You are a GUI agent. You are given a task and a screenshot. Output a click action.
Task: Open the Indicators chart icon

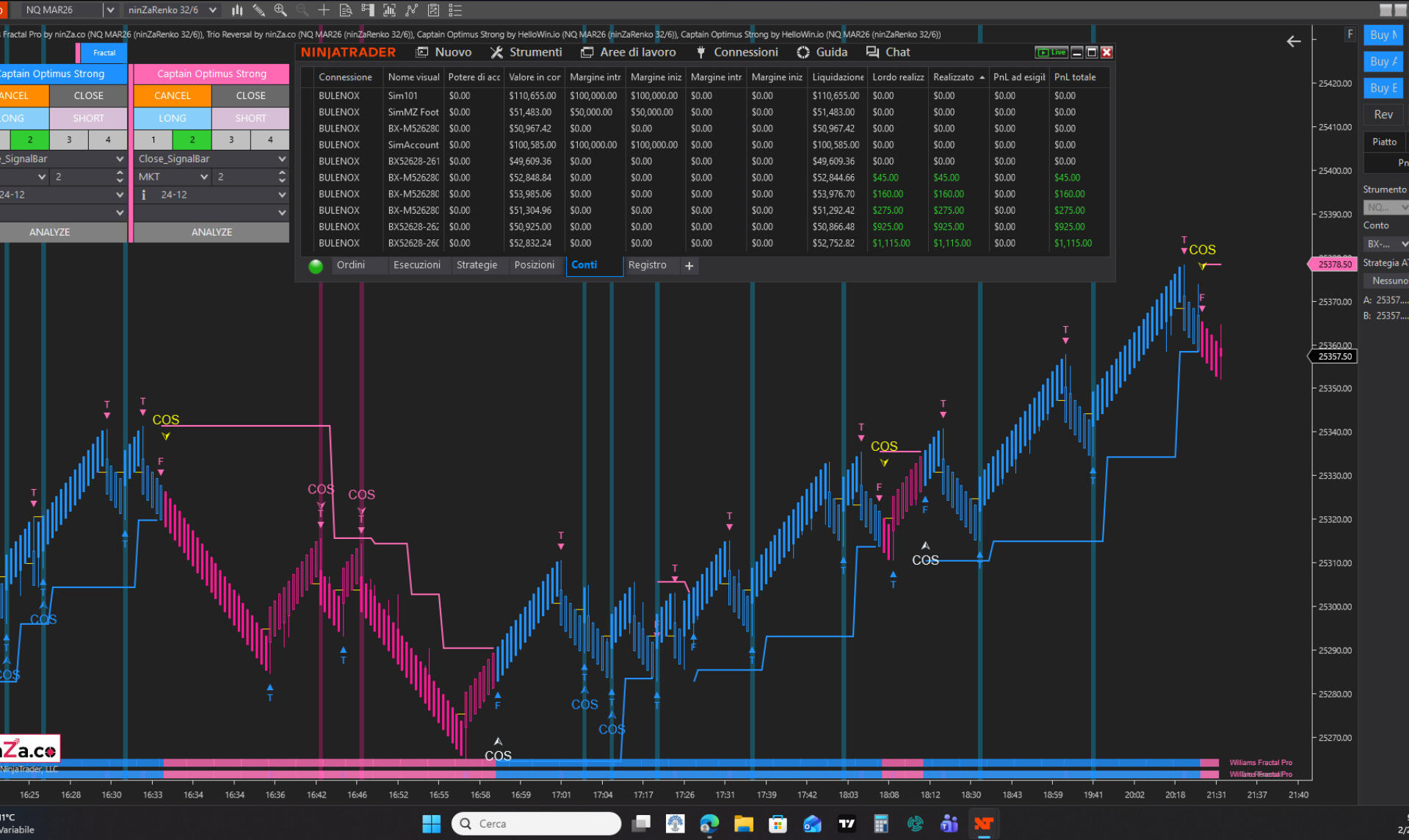point(389,10)
